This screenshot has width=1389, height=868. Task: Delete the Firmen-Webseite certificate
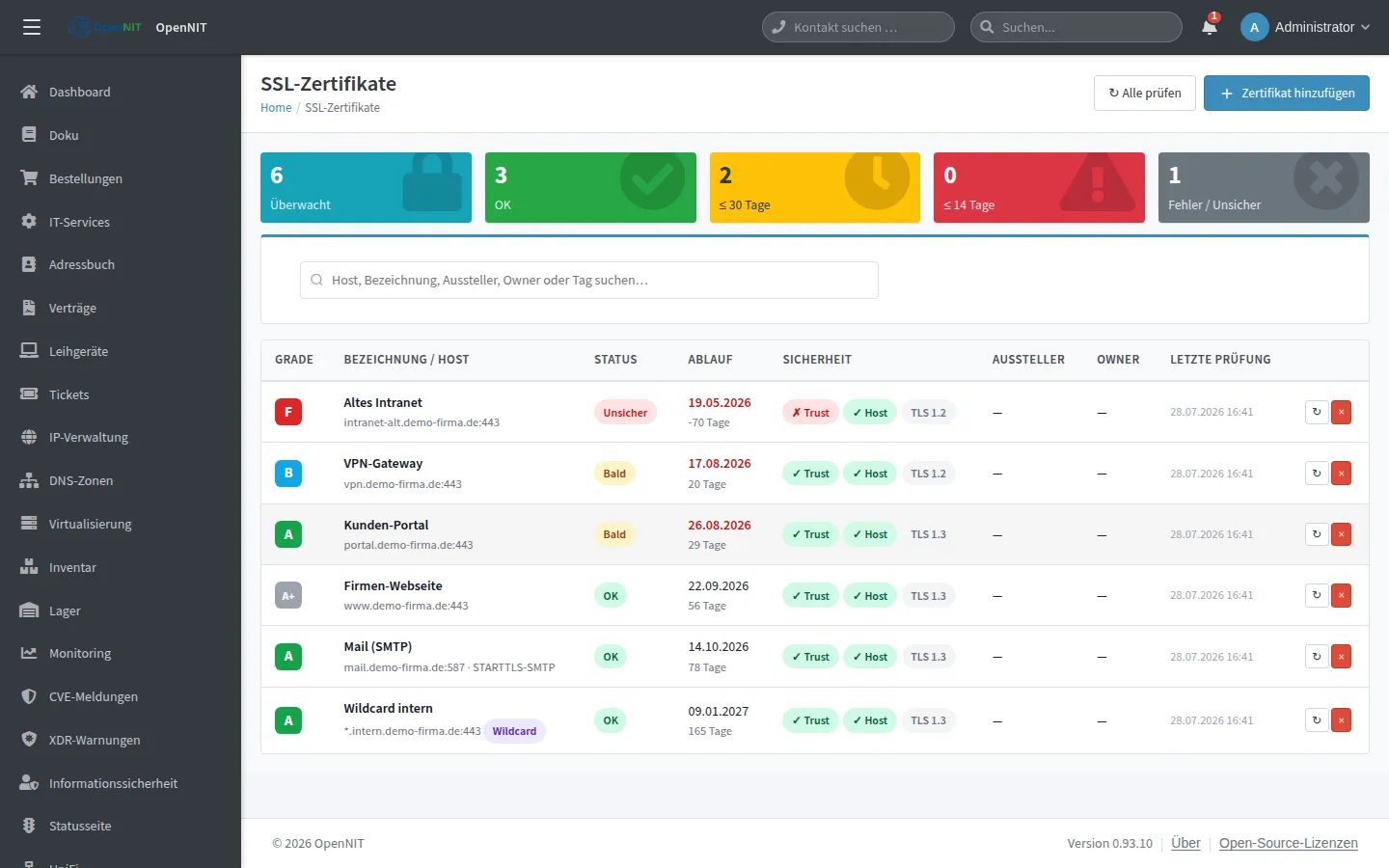[1341, 595]
